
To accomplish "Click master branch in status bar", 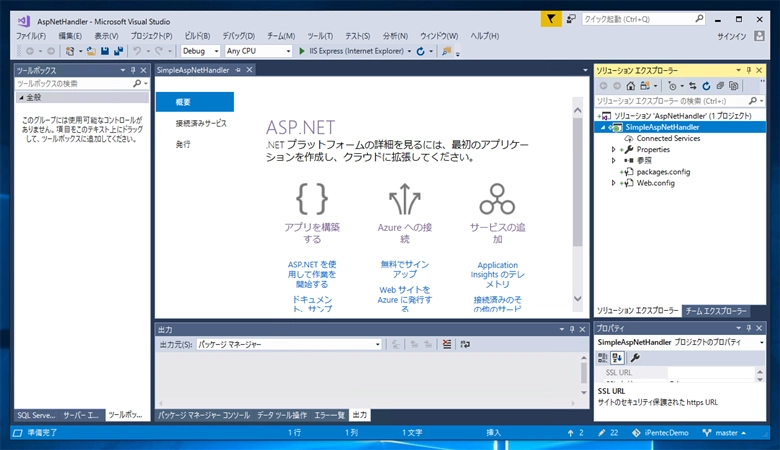I will (x=724, y=433).
